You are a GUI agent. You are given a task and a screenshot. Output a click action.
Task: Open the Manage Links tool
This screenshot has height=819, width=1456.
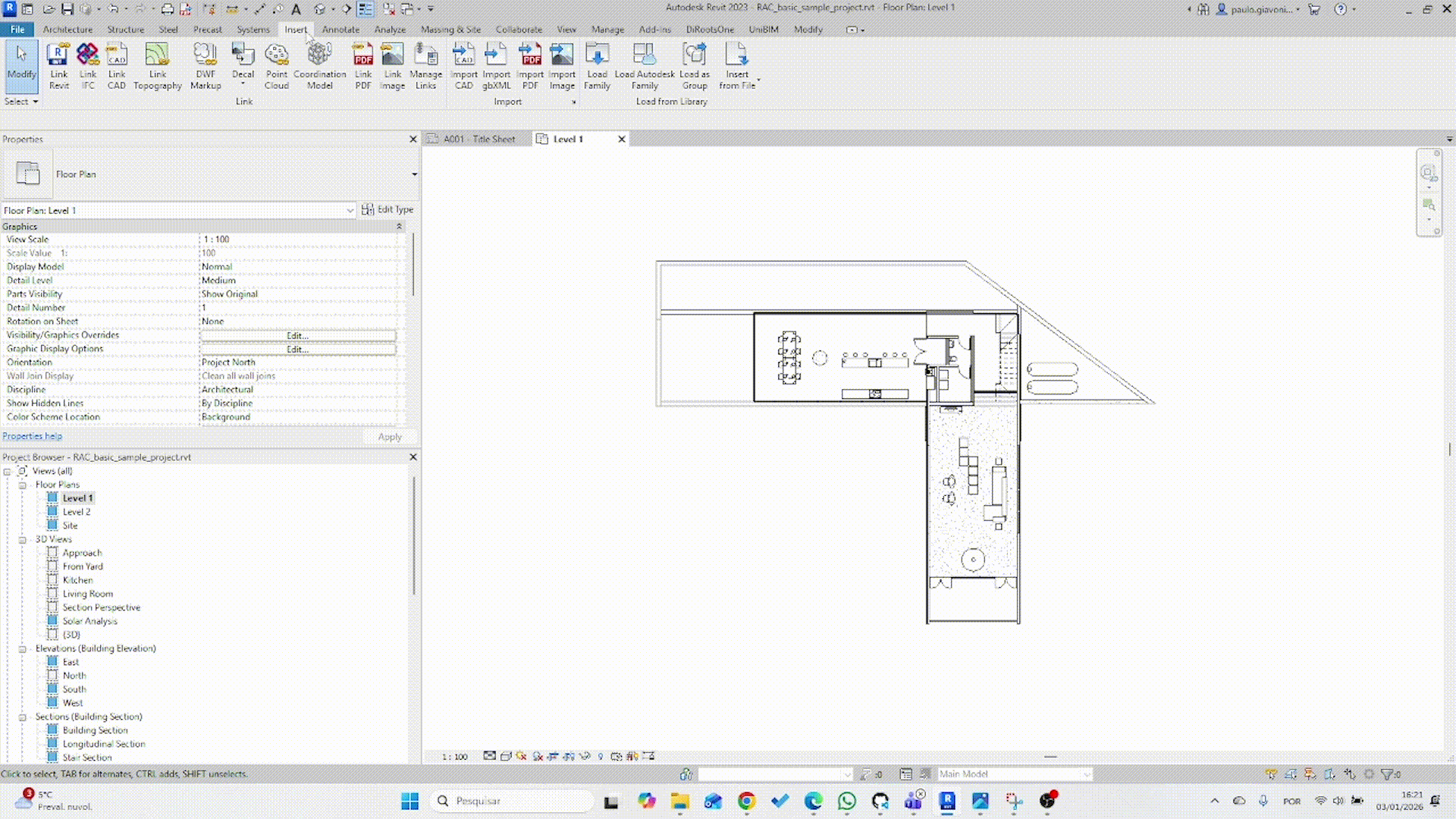pyautogui.click(x=426, y=64)
